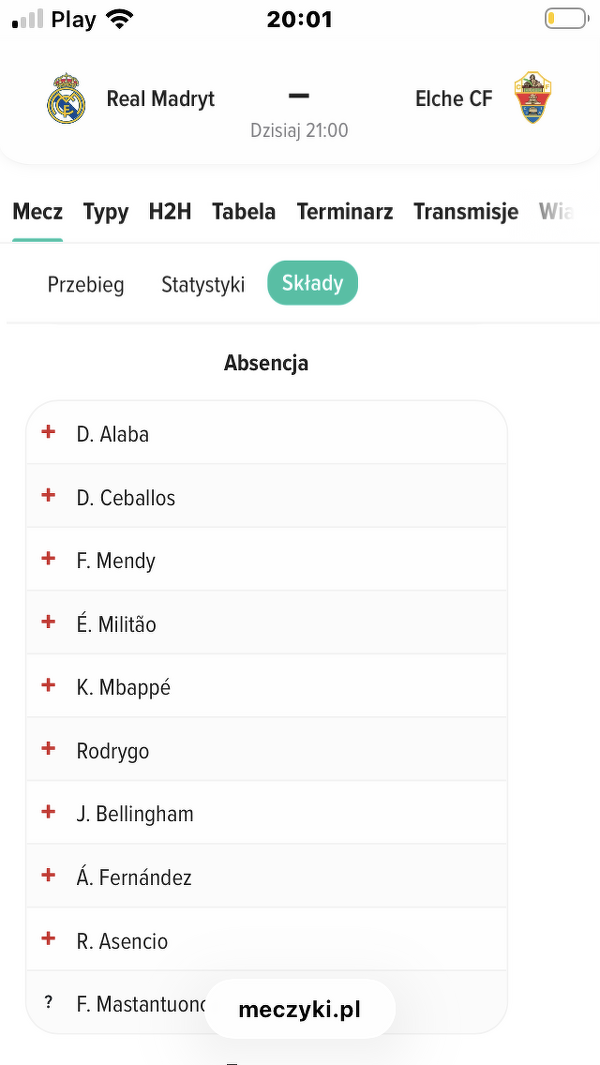Open the H2H tab
Viewport: 600px width, 1065px height.
coord(170,212)
